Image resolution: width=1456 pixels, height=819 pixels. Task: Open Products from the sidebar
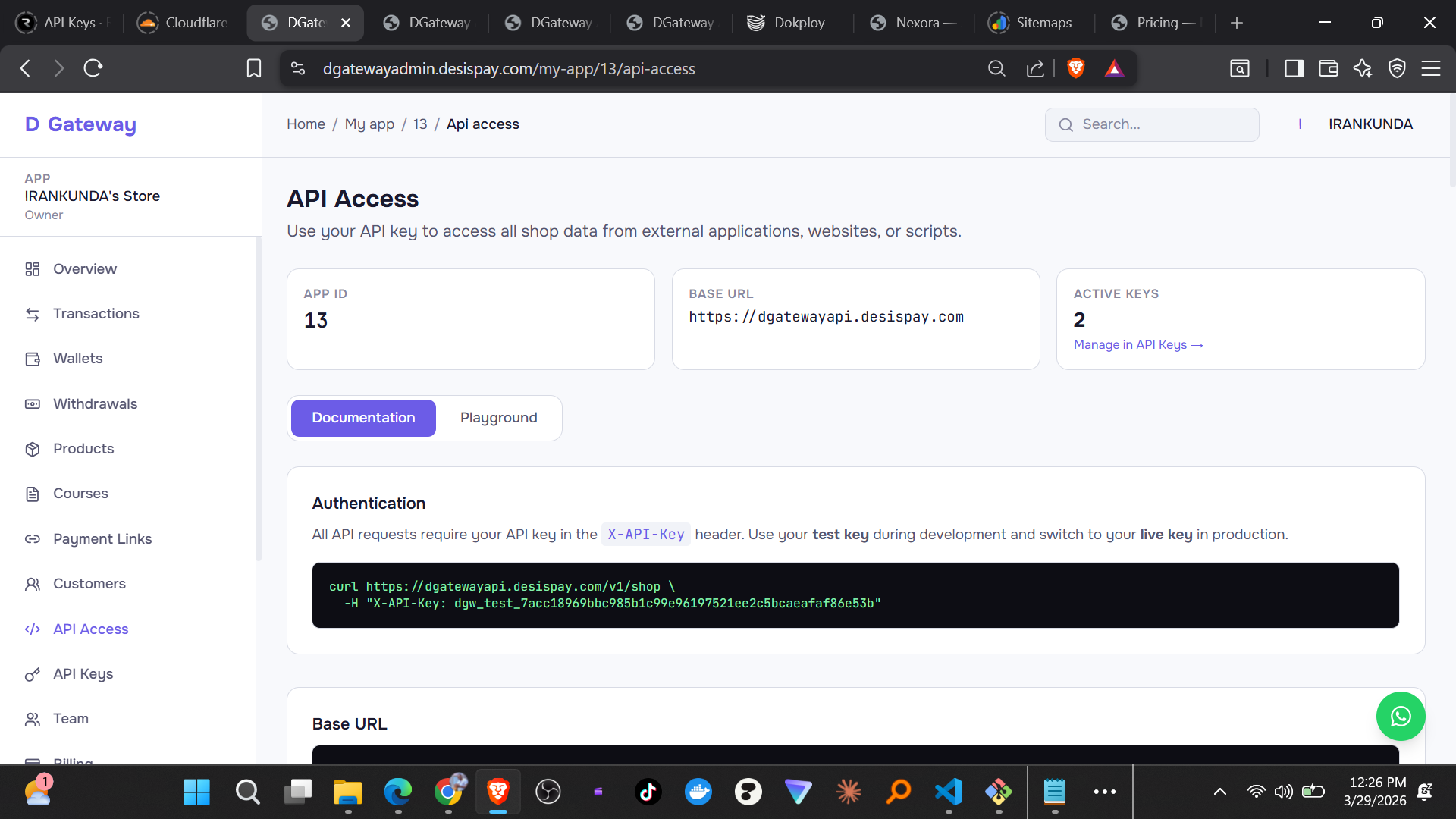click(x=83, y=448)
